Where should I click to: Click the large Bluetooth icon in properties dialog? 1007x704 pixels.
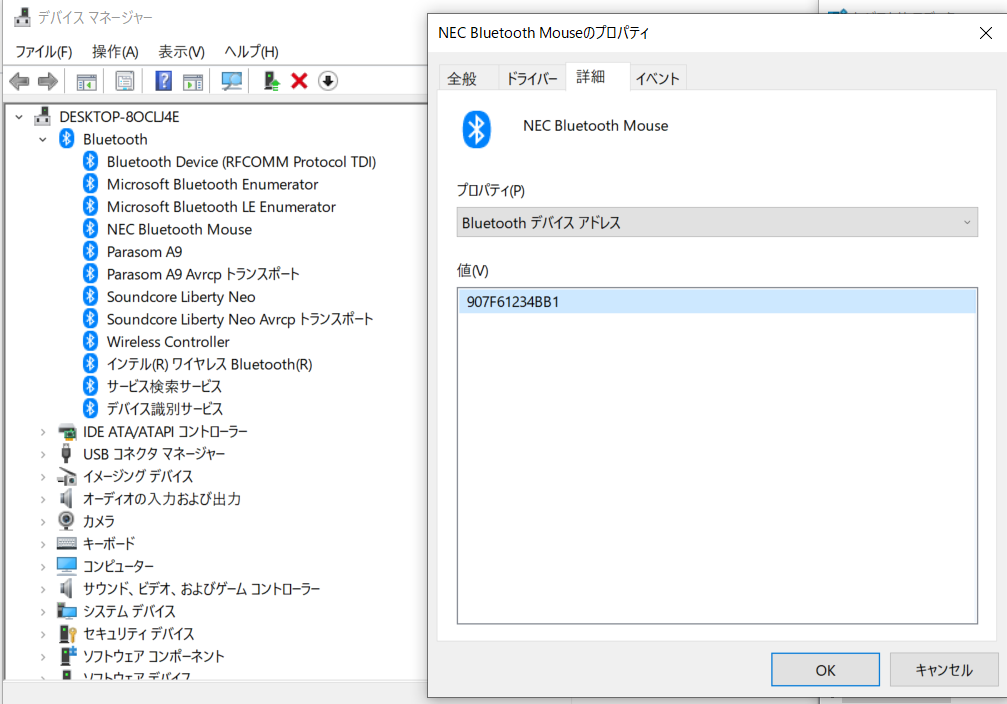(x=477, y=129)
